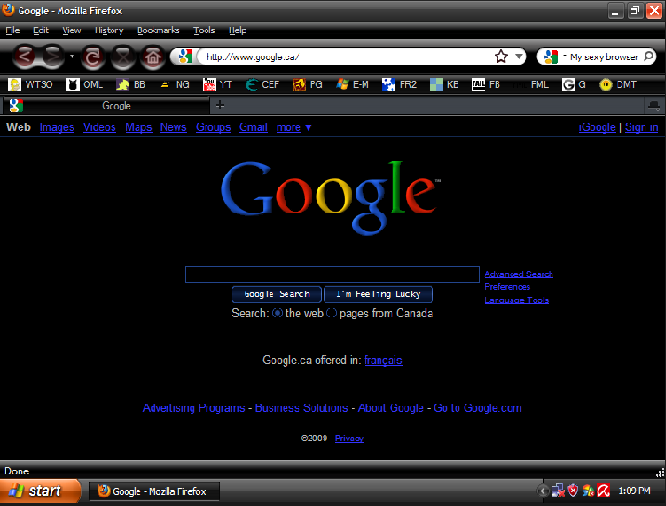Open a new tab with the plus button

pos(220,105)
